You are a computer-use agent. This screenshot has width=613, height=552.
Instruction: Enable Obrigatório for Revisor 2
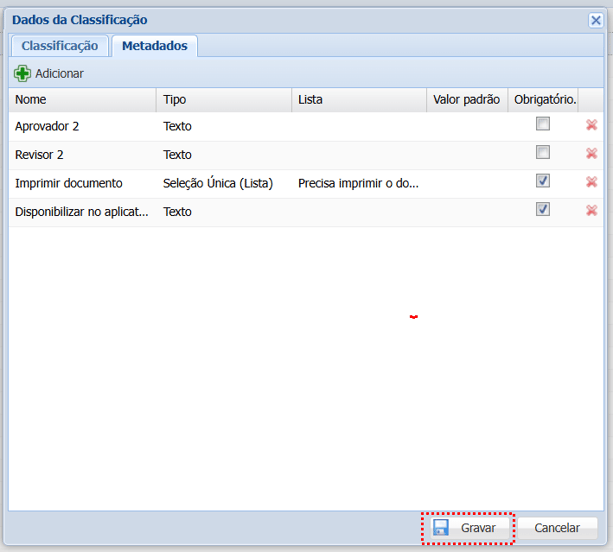(542, 152)
